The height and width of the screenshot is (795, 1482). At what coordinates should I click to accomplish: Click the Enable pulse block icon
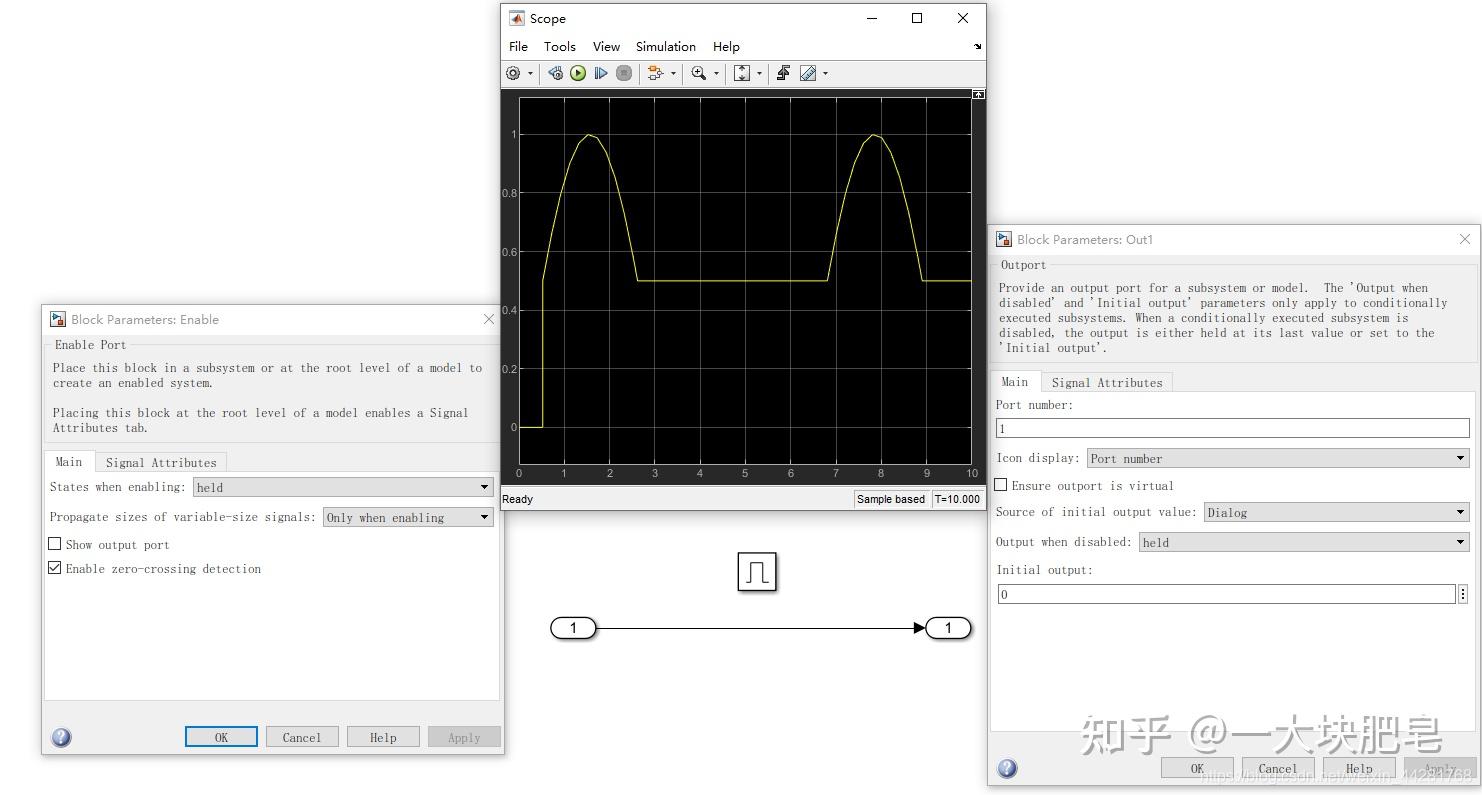(x=757, y=571)
